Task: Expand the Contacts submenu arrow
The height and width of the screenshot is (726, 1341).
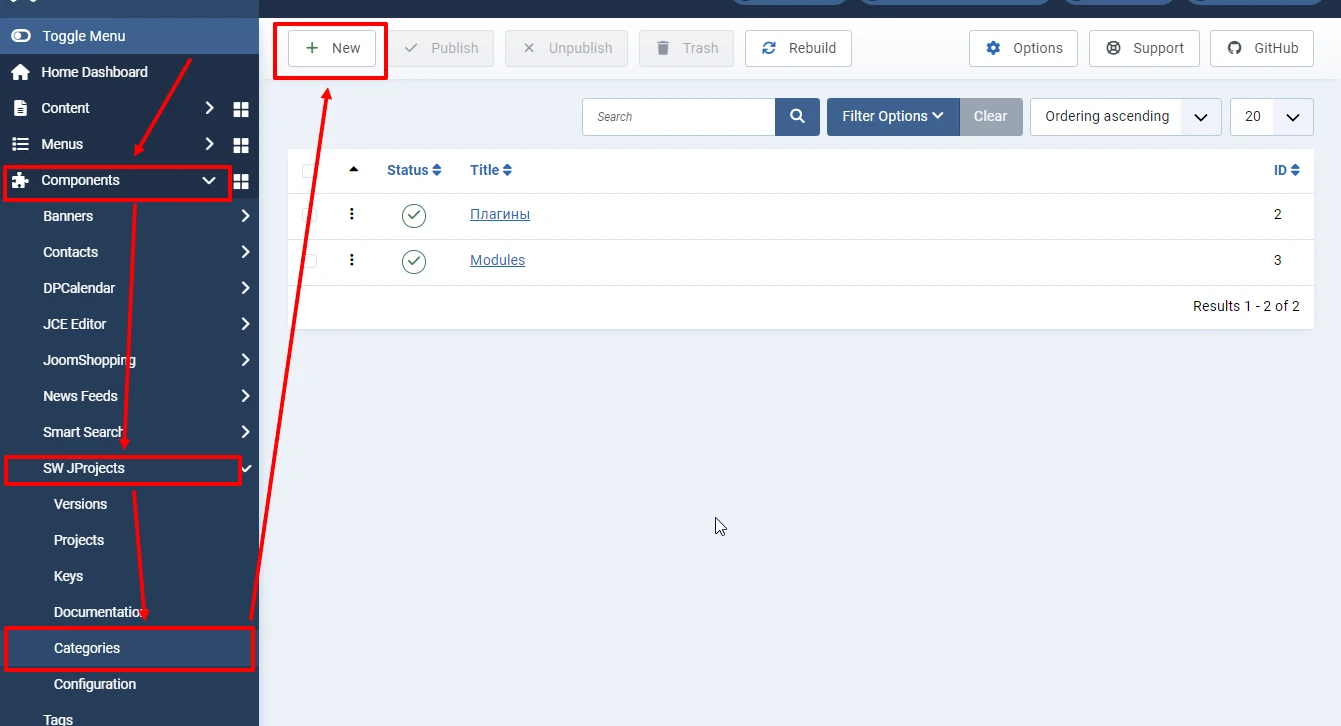Action: (245, 252)
